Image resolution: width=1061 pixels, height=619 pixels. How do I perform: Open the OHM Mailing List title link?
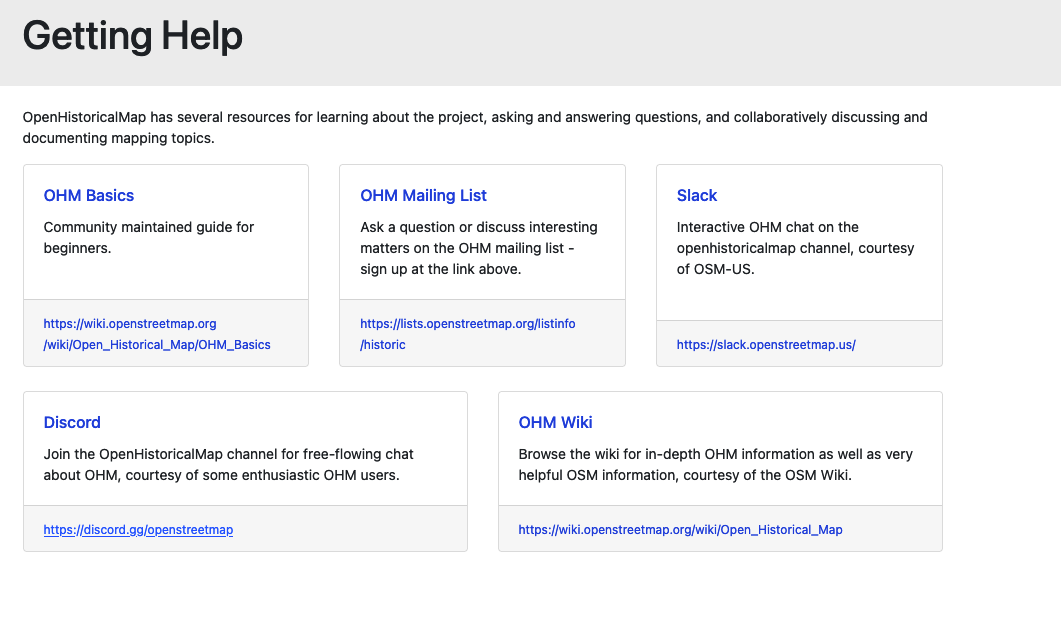click(x=422, y=195)
